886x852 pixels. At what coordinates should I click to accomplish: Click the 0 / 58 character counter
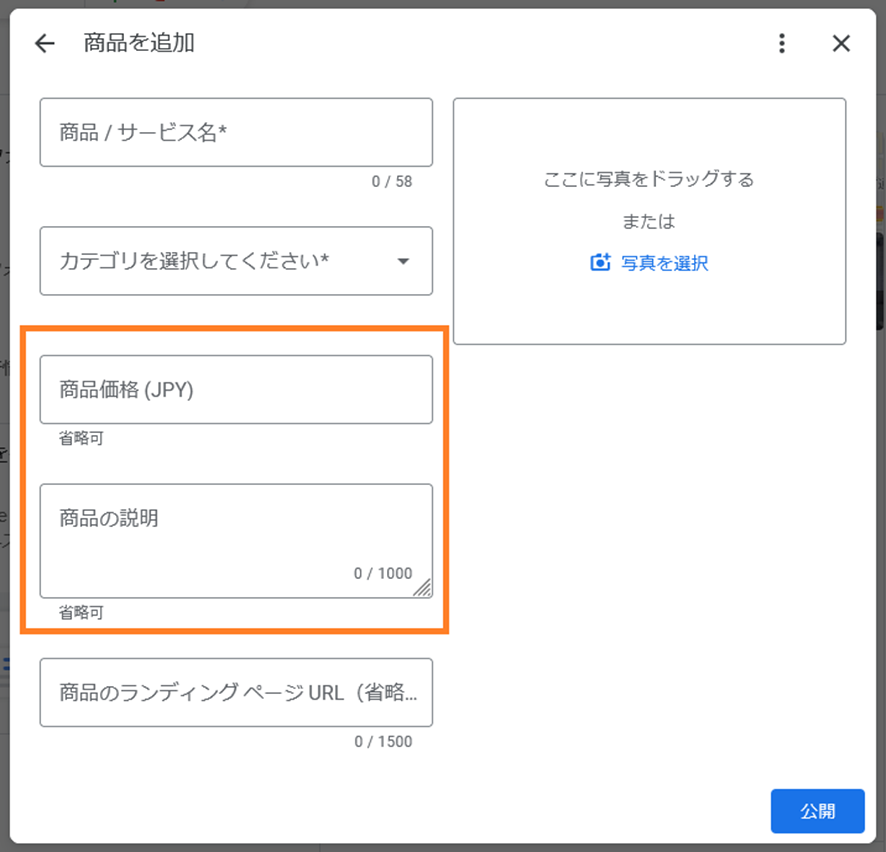[392, 181]
